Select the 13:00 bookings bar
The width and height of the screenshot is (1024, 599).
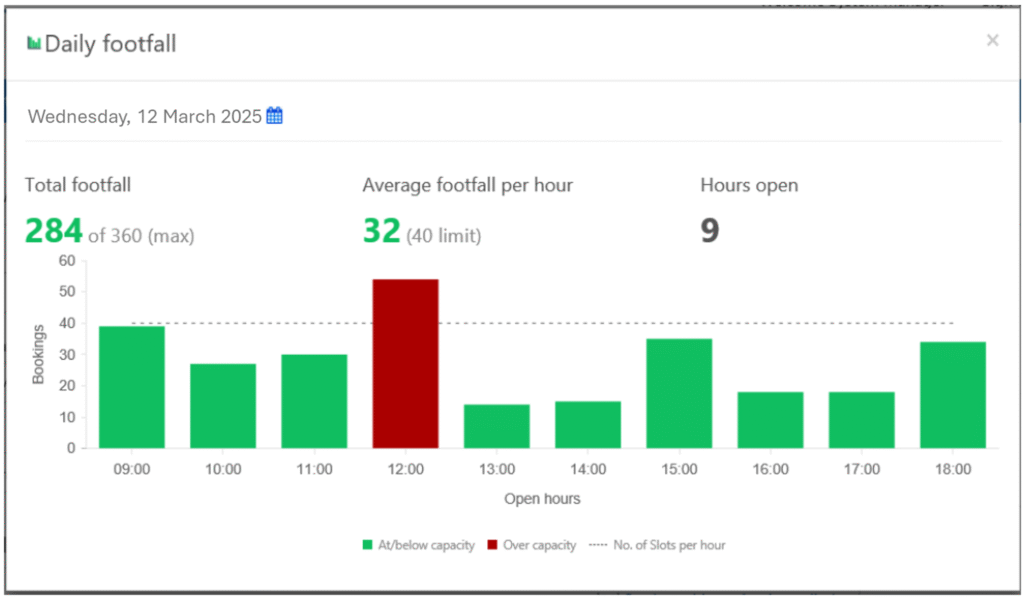click(x=497, y=427)
